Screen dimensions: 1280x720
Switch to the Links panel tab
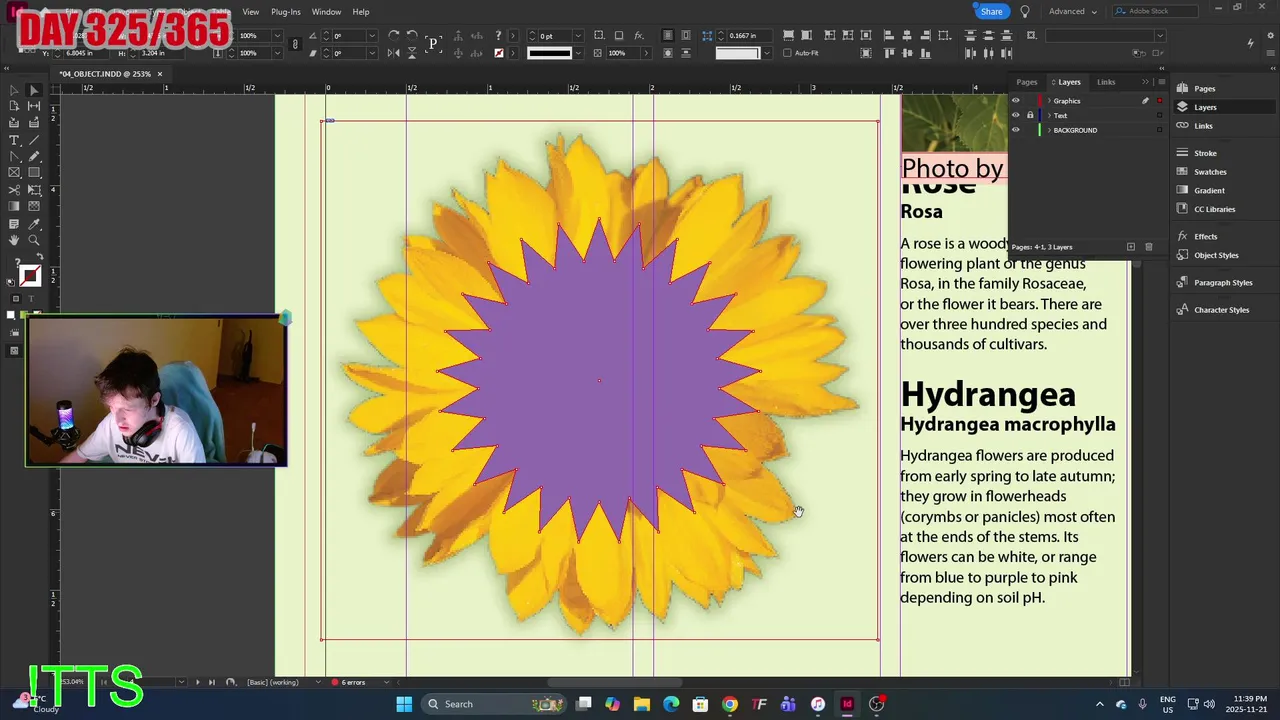[x=1106, y=82]
